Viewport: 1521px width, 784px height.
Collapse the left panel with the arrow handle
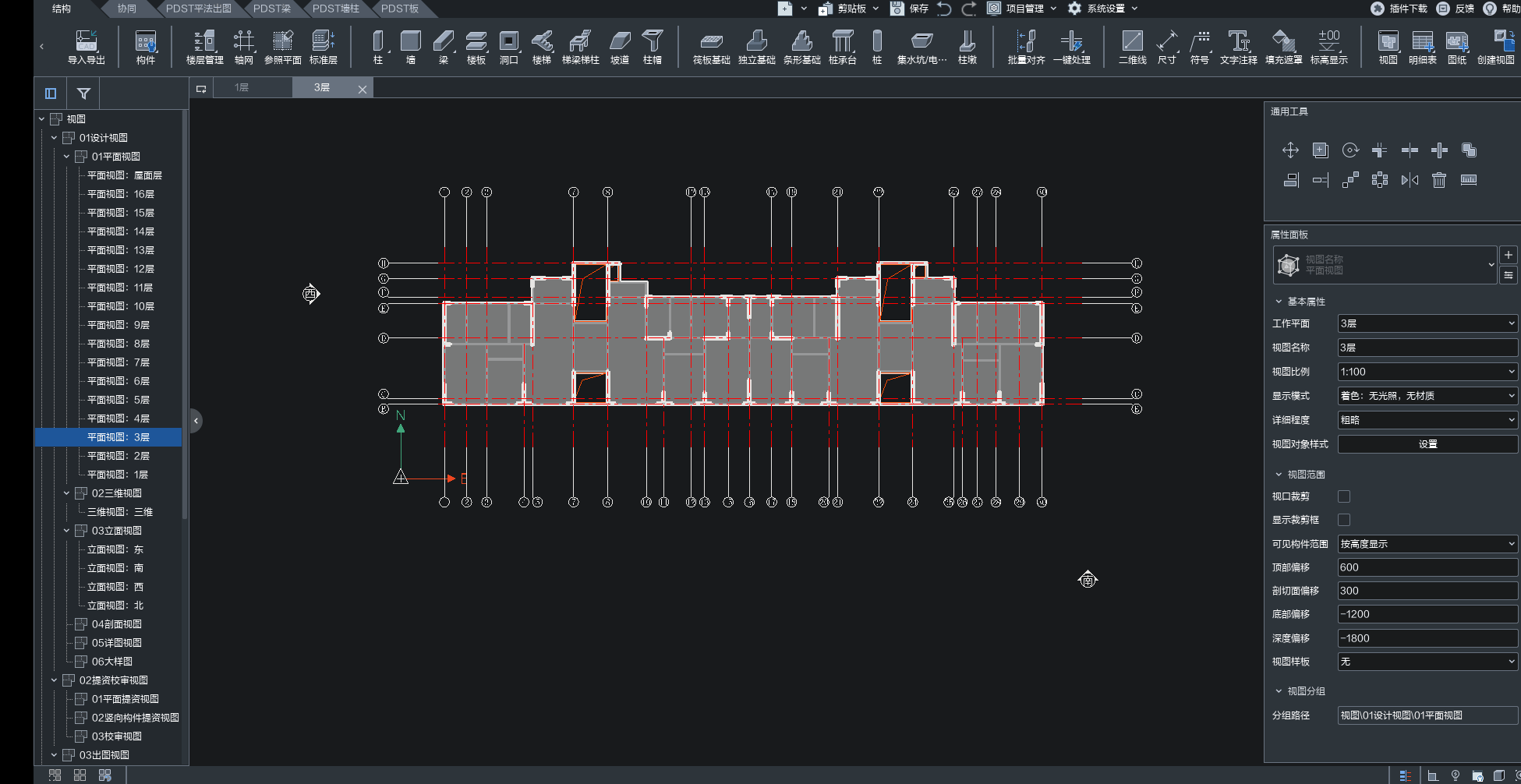tap(196, 421)
